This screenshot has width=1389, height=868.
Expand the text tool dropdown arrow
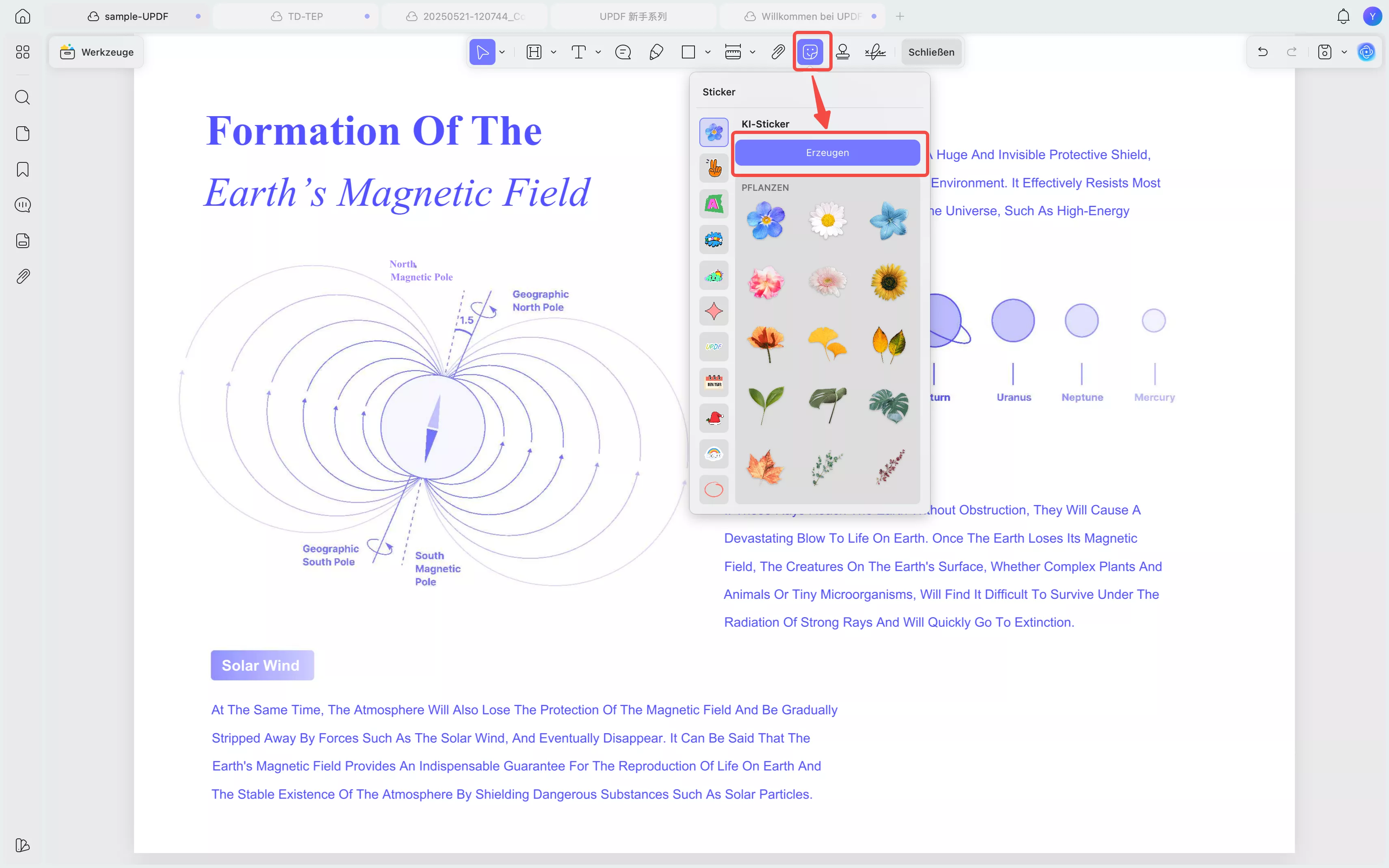click(598, 52)
